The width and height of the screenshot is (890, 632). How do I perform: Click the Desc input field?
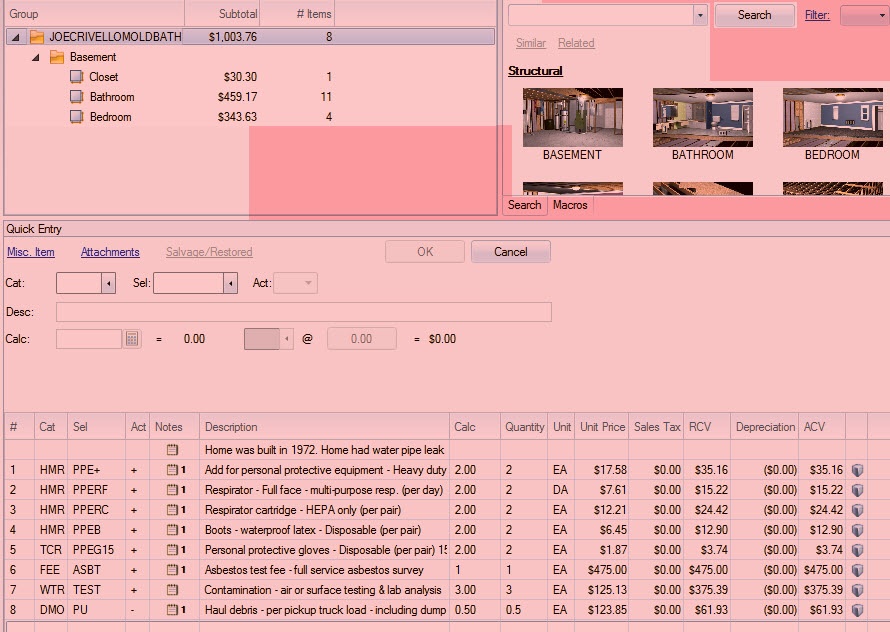coord(304,312)
